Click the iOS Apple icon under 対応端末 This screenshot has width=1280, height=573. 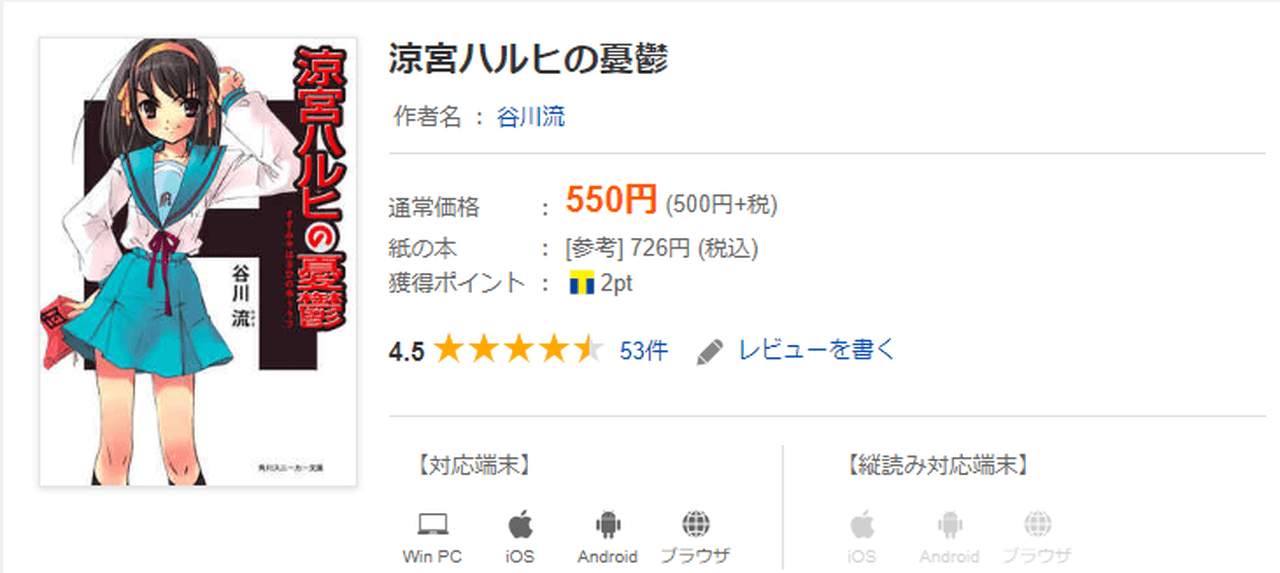520,524
